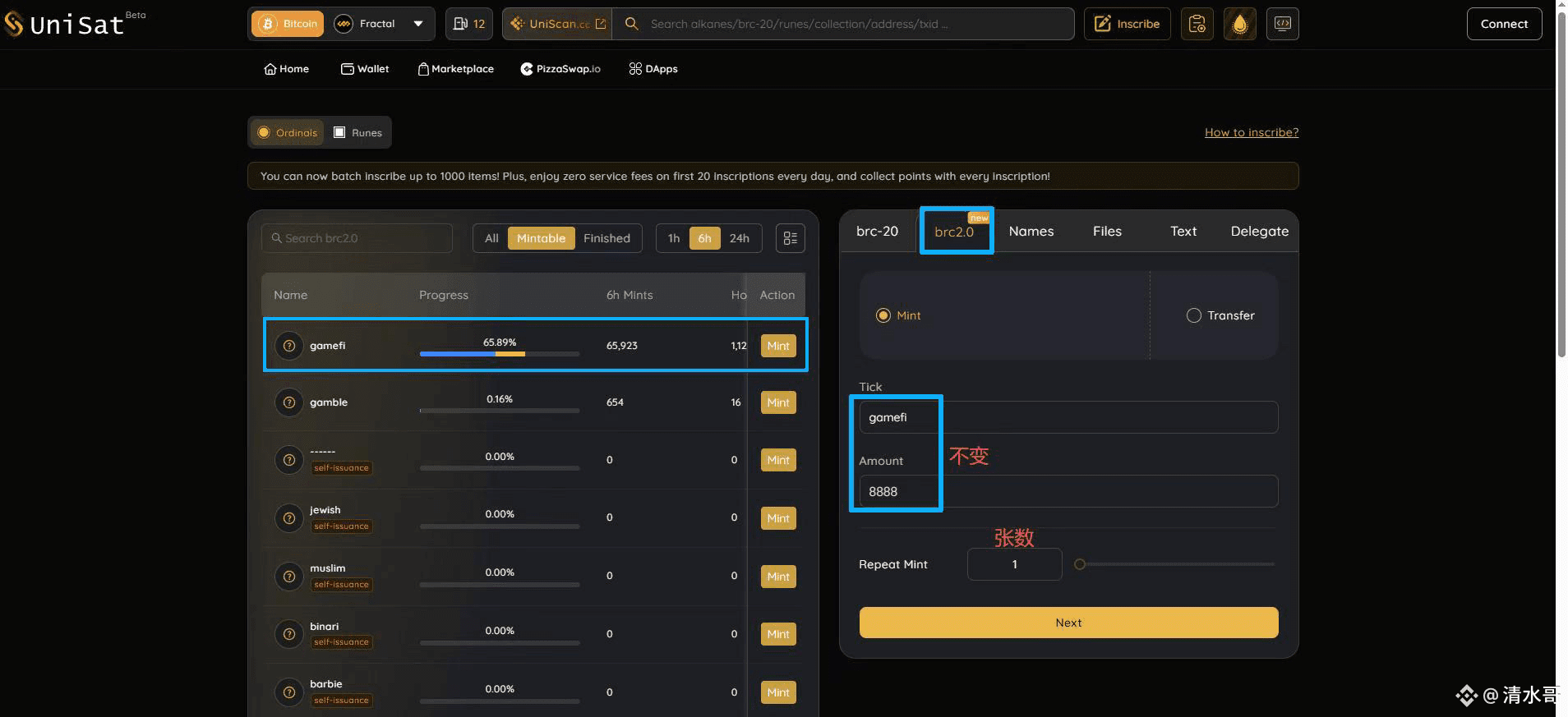The height and width of the screenshot is (717, 1568).
Task: Click the UniScan external link icon
Action: tap(601, 24)
